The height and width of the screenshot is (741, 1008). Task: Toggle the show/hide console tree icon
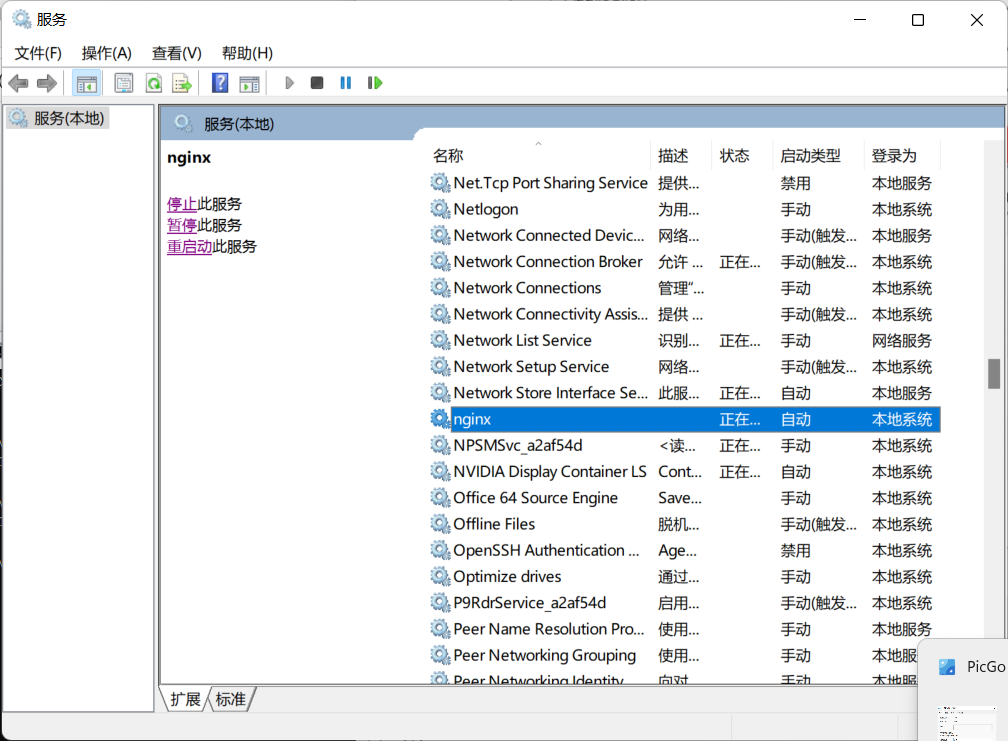click(86, 83)
